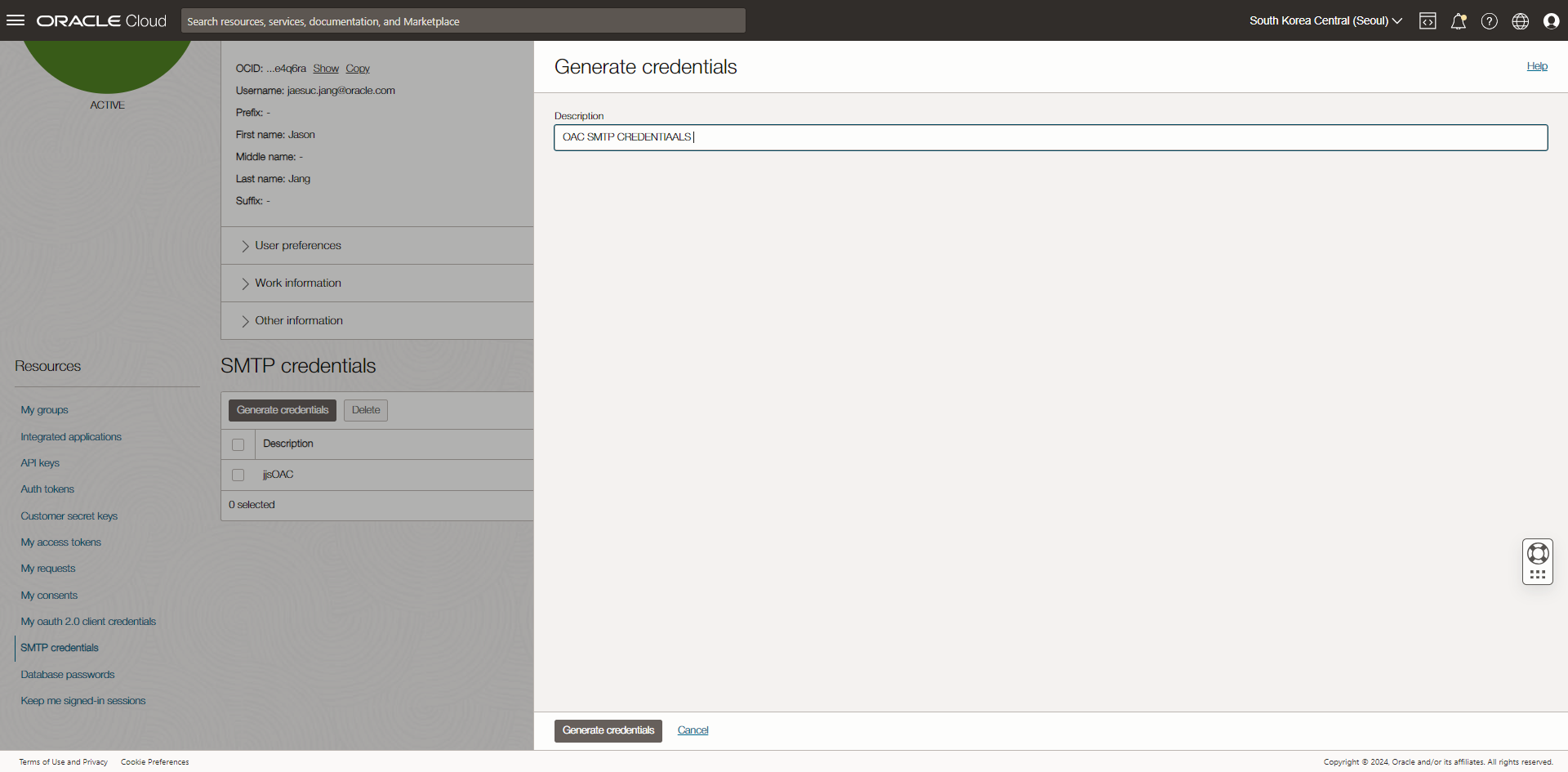
Task: Open My consents resource
Action: (49, 596)
